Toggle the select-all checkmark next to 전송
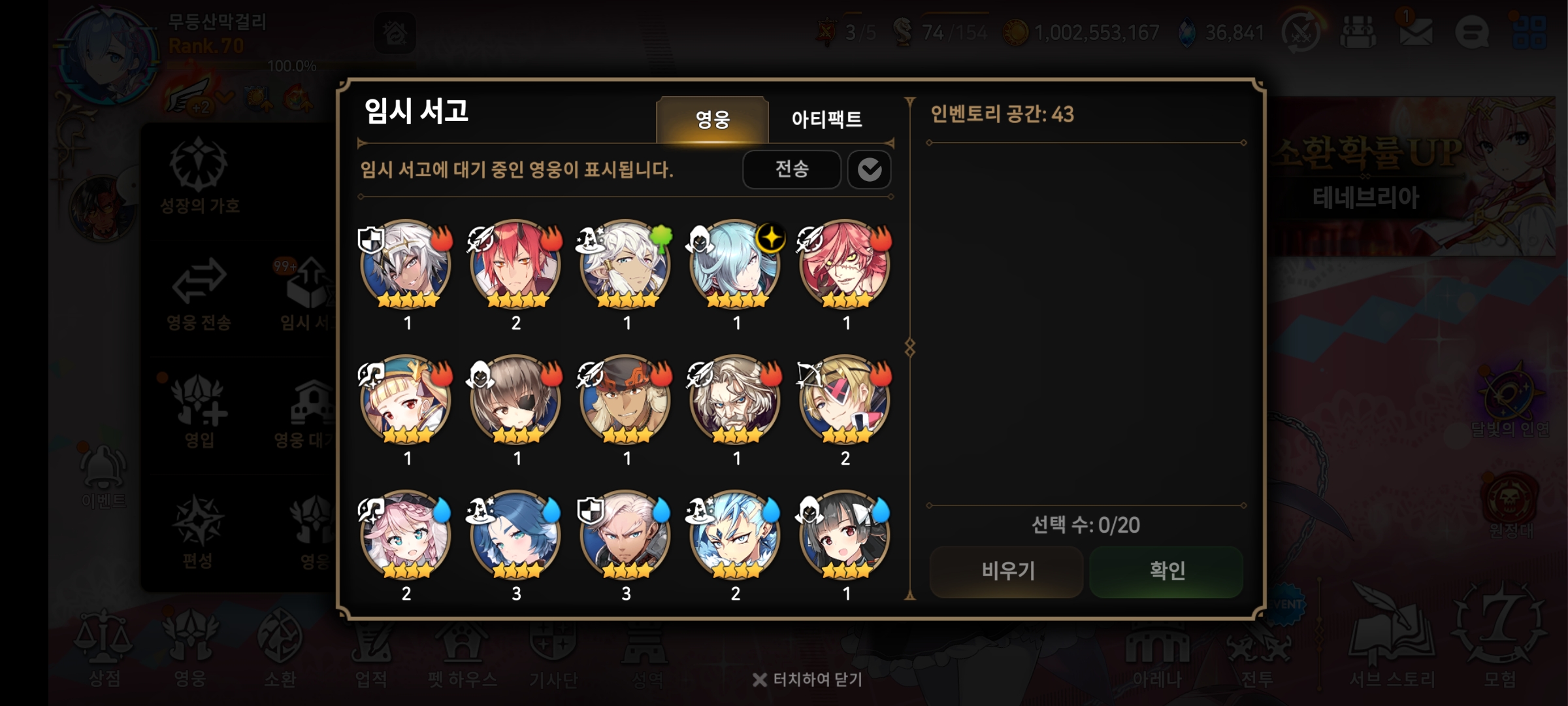The width and height of the screenshot is (1568, 706). pyautogui.click(x=870, y=170)
